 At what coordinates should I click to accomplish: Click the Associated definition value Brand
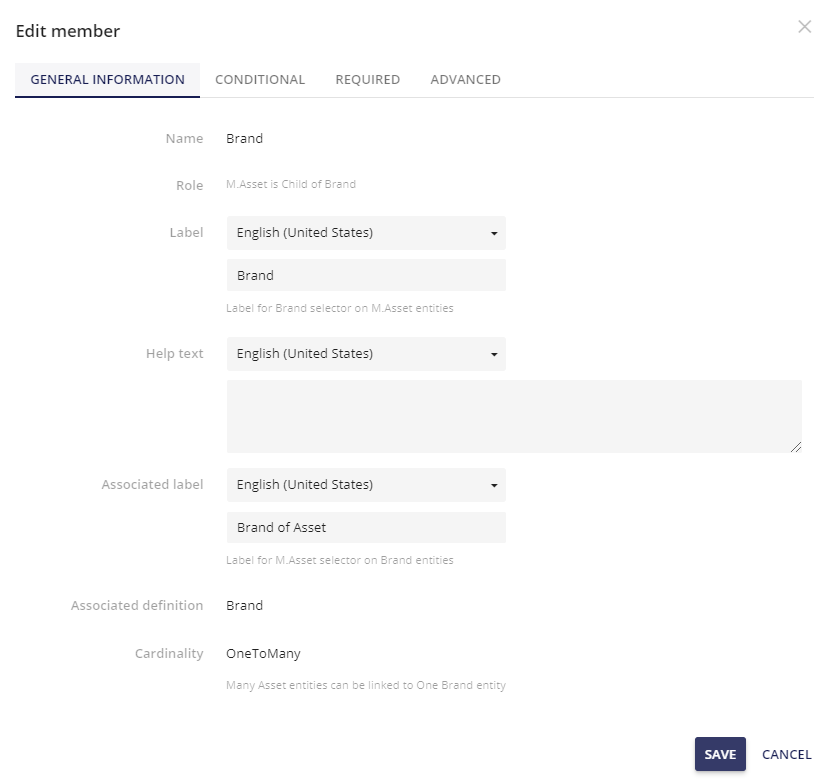(244, 605)
